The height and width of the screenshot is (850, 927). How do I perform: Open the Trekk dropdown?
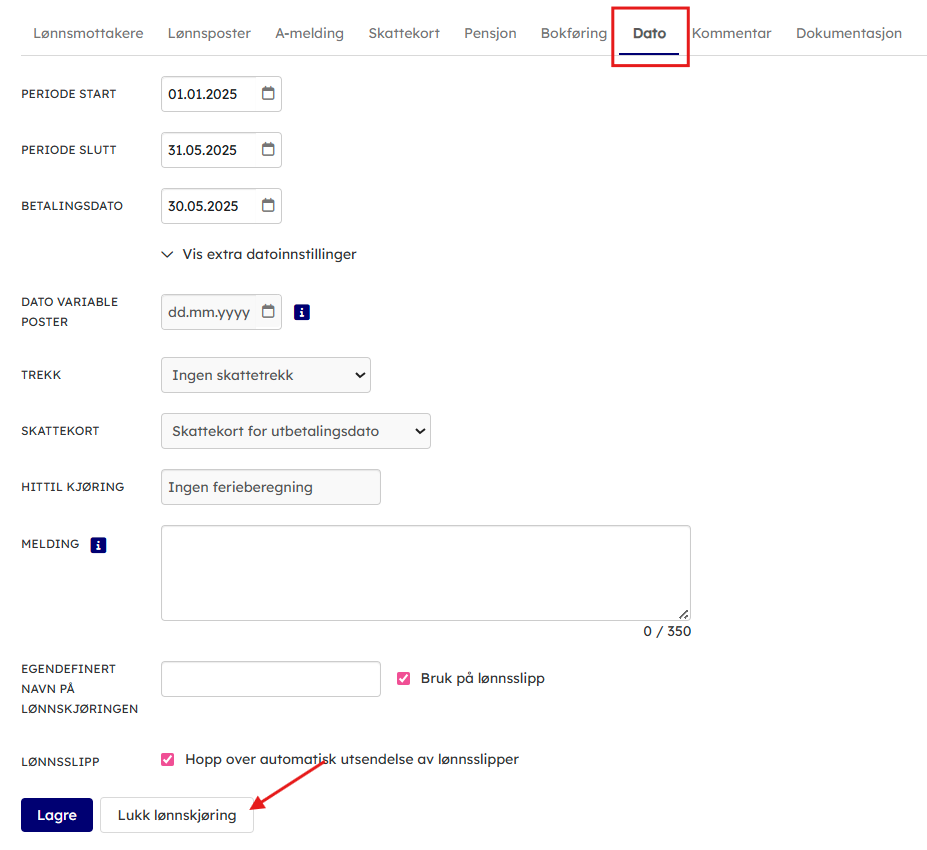(265, 375)
